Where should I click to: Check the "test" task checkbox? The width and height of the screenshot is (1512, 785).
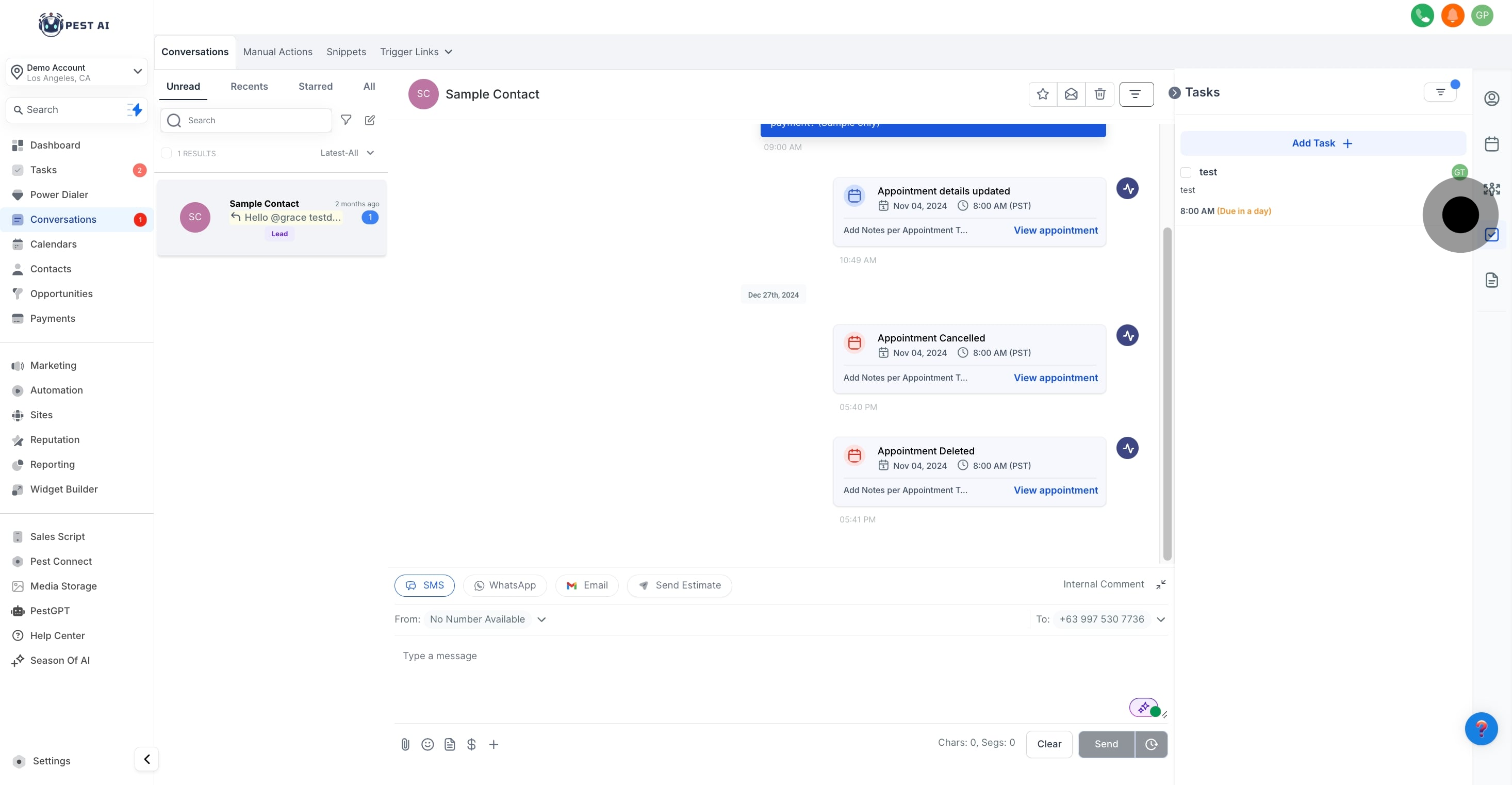pyautogui.click(x=1186, y=172)
